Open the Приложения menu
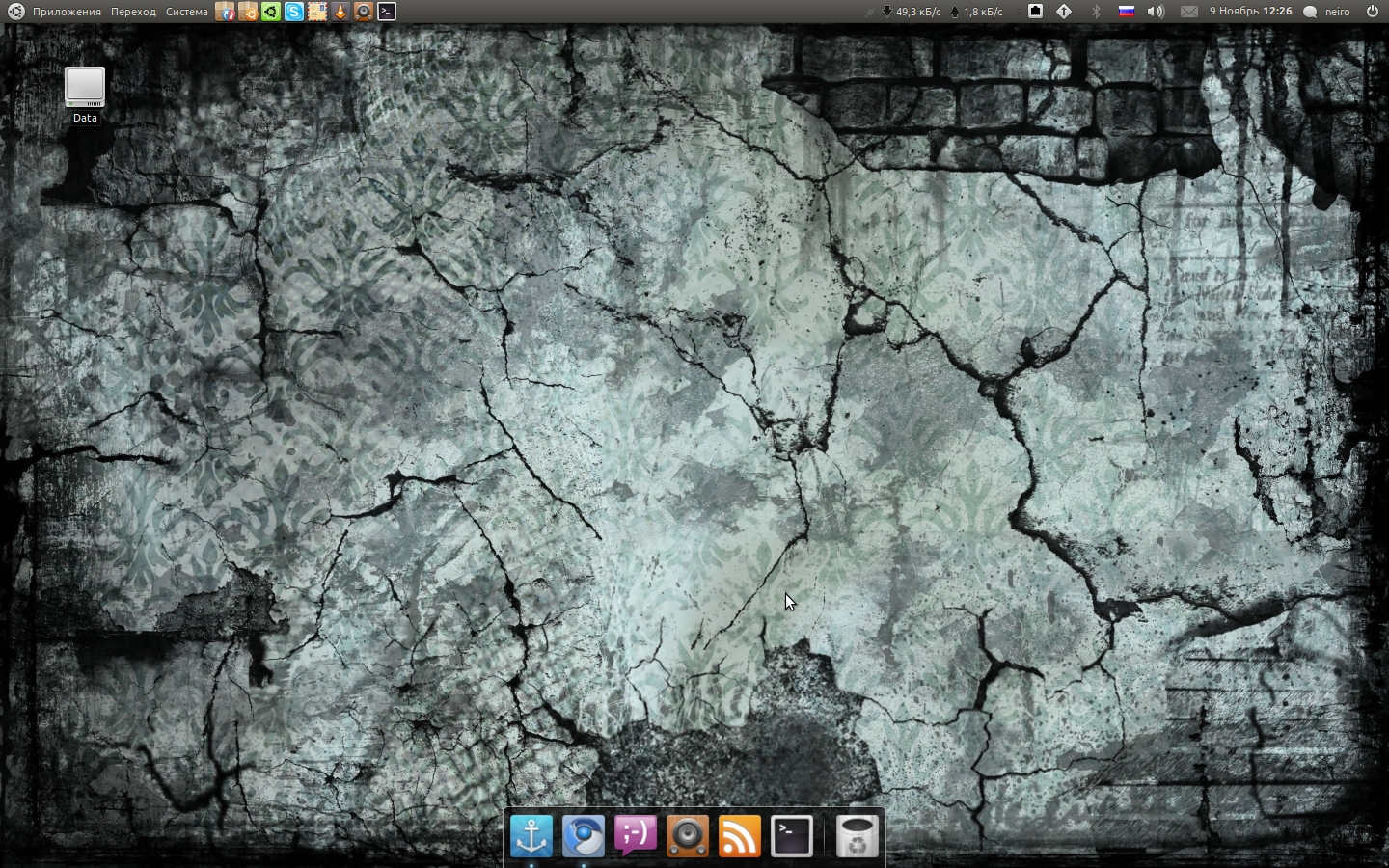The image size is (1389, 868). [67, 12]
